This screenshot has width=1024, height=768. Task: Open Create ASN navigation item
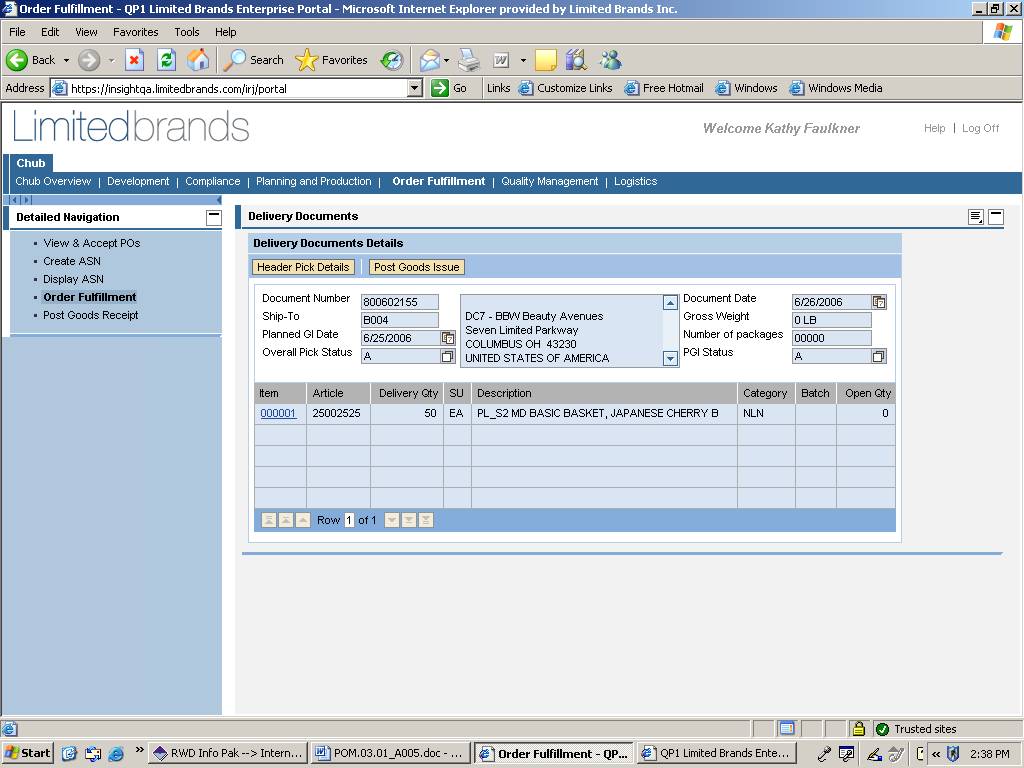point(72,261)
